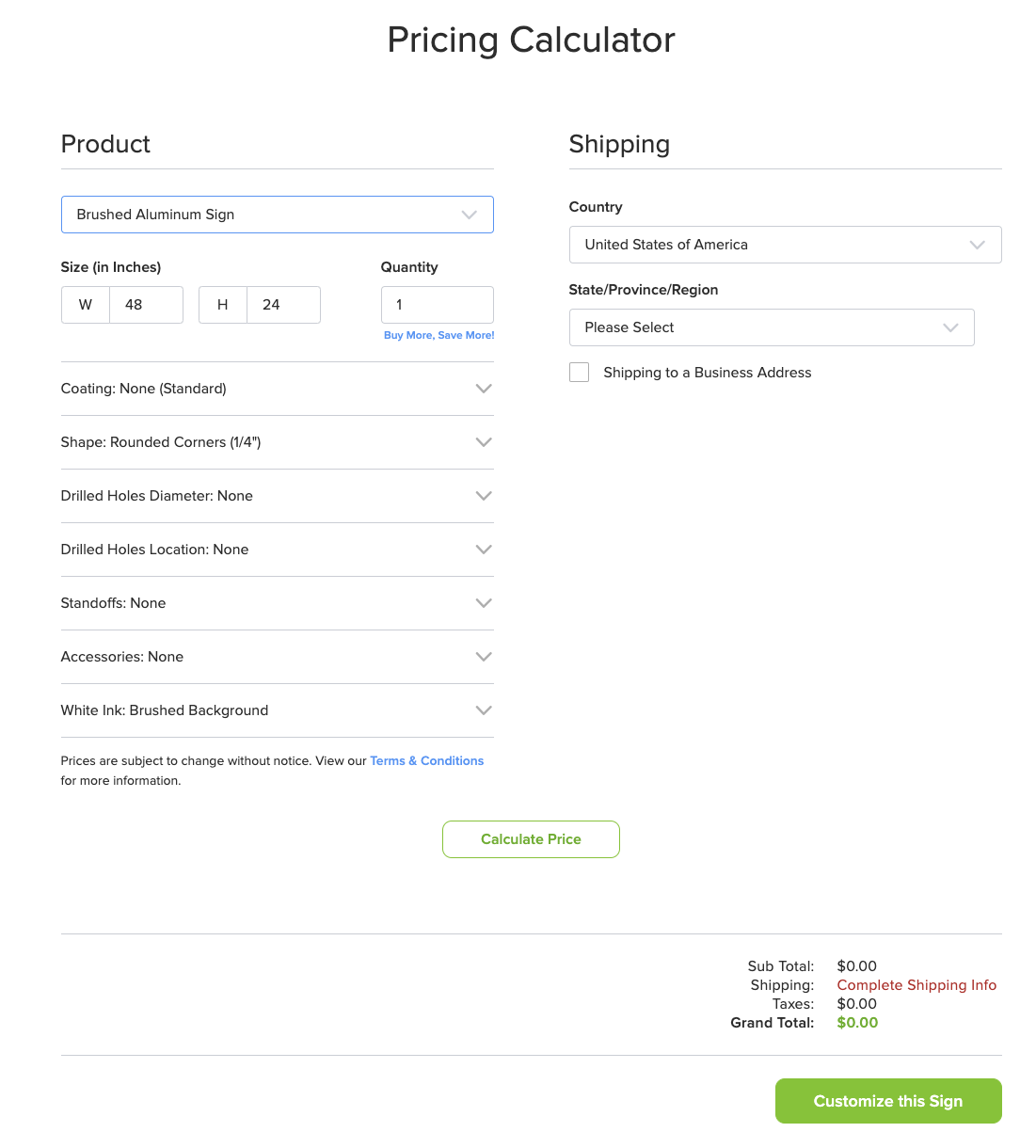Expand the Standoffs option chevron
The width and height of the screenshot is (1036, 1148).
[x=484, y=603]
